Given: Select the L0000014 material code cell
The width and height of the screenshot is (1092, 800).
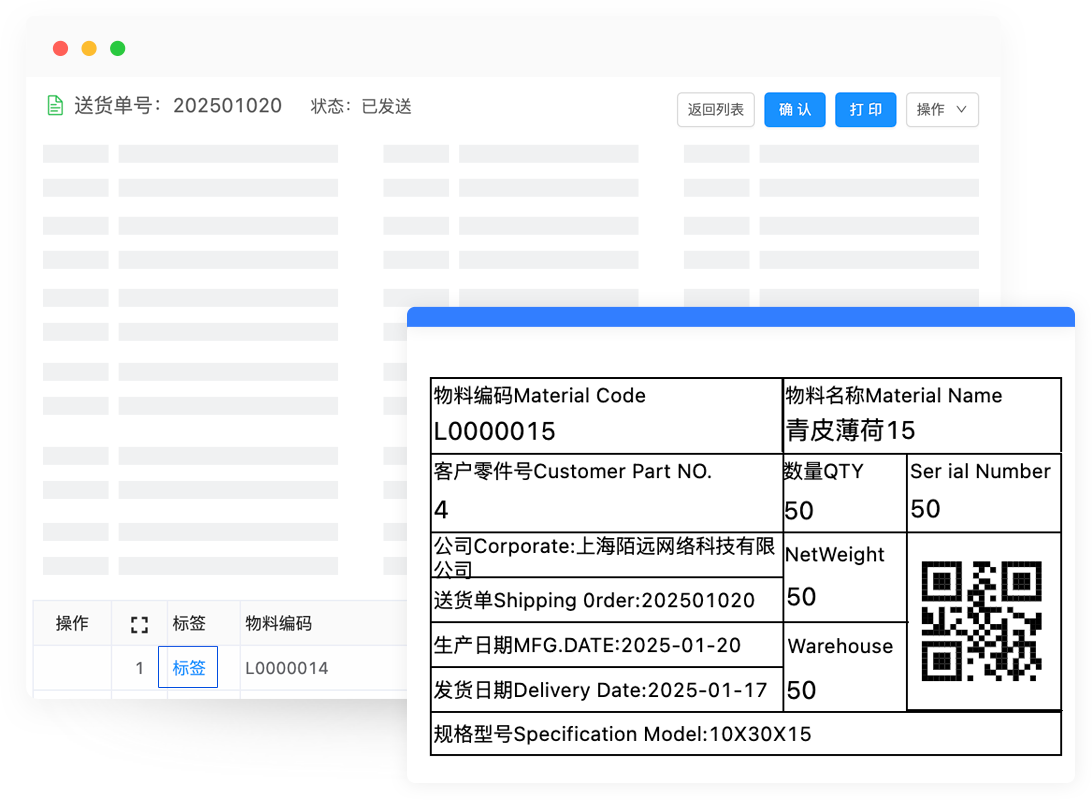Looking at the screenshot, I should pos(287,668).
